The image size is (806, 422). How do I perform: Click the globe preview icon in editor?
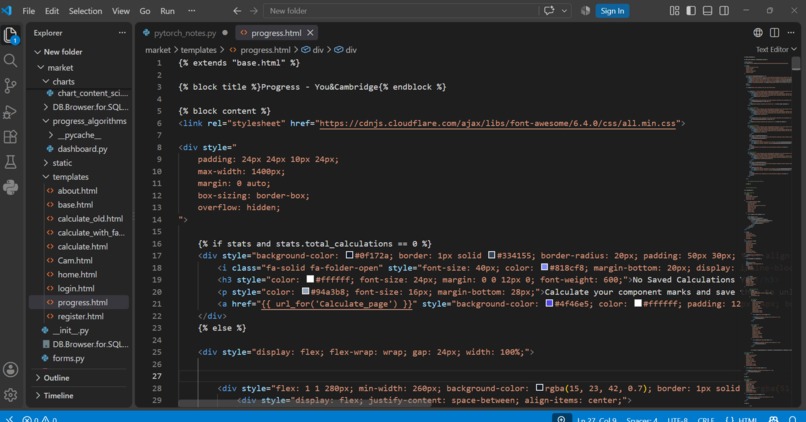(758, 33)
